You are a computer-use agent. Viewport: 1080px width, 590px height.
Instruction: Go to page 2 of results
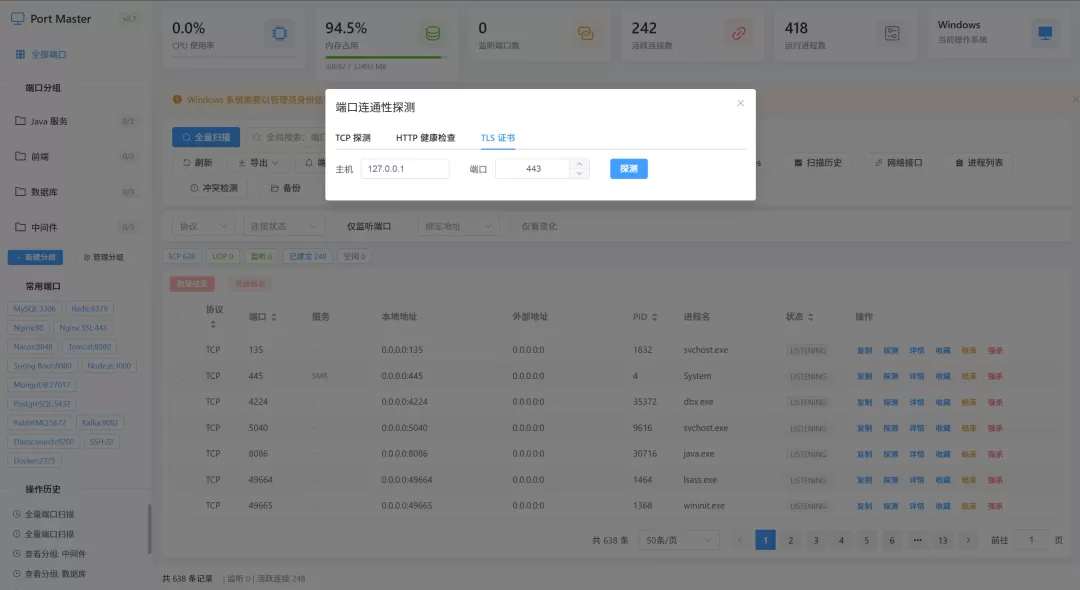791,540
